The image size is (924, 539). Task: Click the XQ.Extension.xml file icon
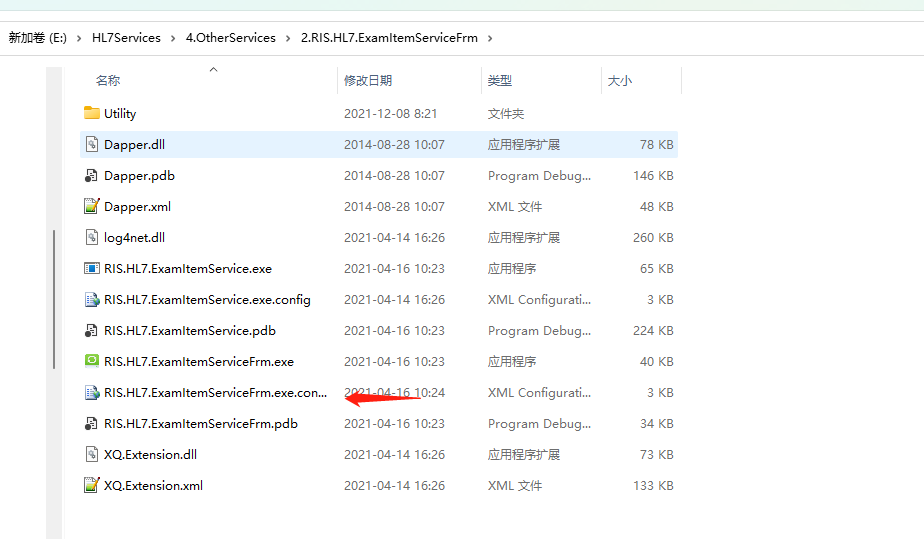pyautogui.click(x=91, y=485)
